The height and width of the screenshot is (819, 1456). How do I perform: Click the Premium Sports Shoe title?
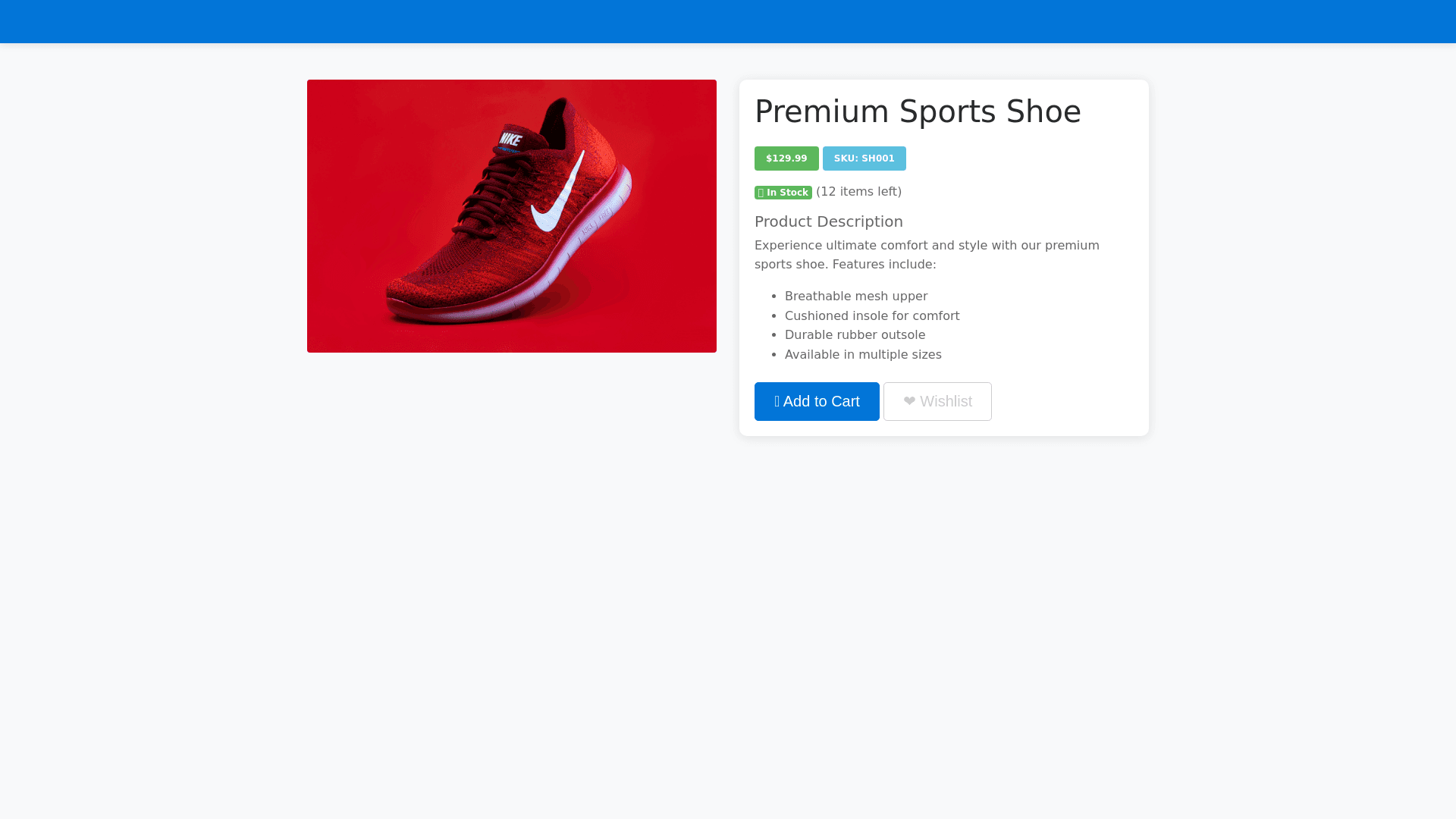(x=918, y=111)
